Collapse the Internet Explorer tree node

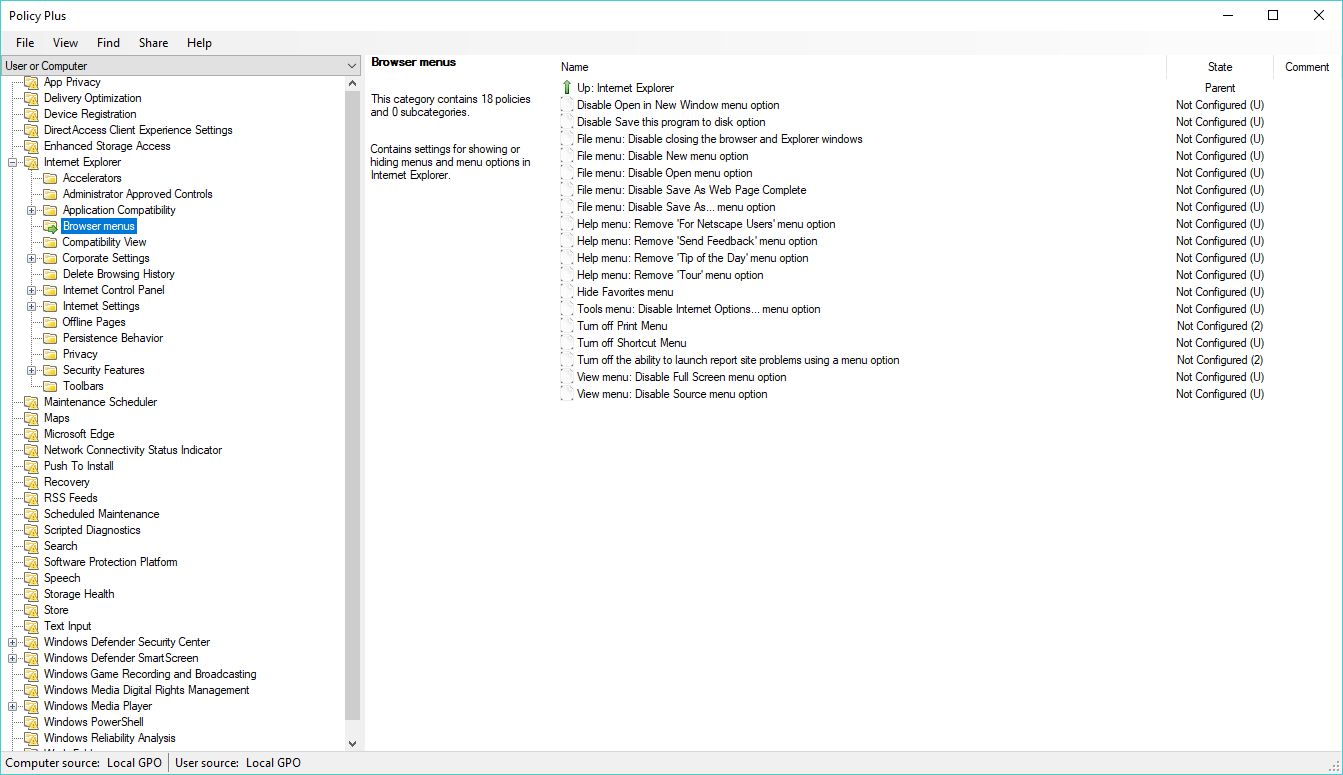pos(13,162)
